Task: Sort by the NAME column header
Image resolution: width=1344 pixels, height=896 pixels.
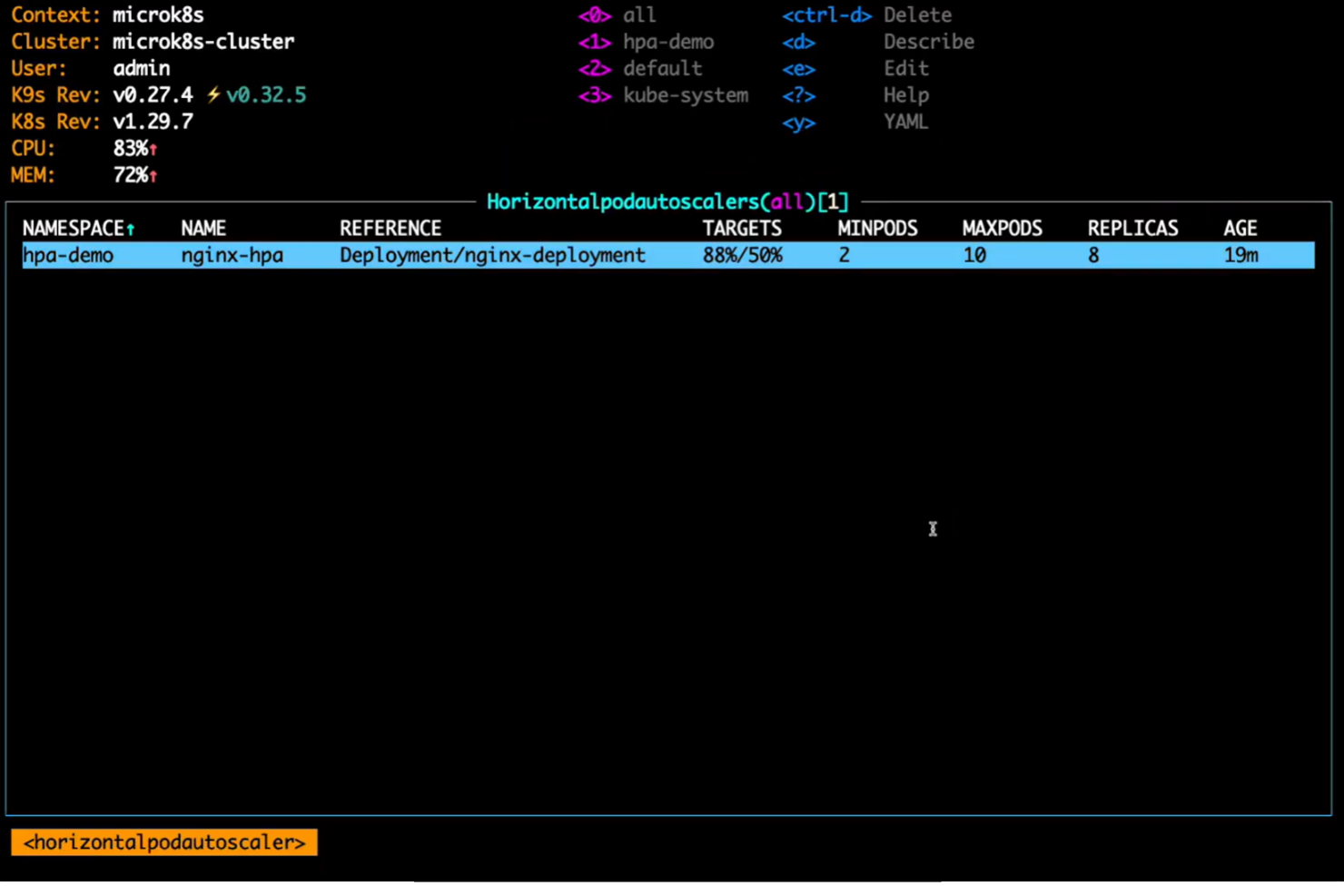Action: pyautogui.click(x=203, y=229)
